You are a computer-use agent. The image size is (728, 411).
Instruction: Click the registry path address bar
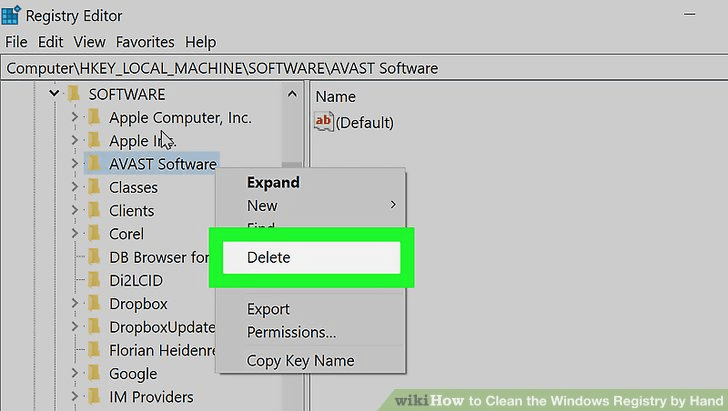[364, 68]
